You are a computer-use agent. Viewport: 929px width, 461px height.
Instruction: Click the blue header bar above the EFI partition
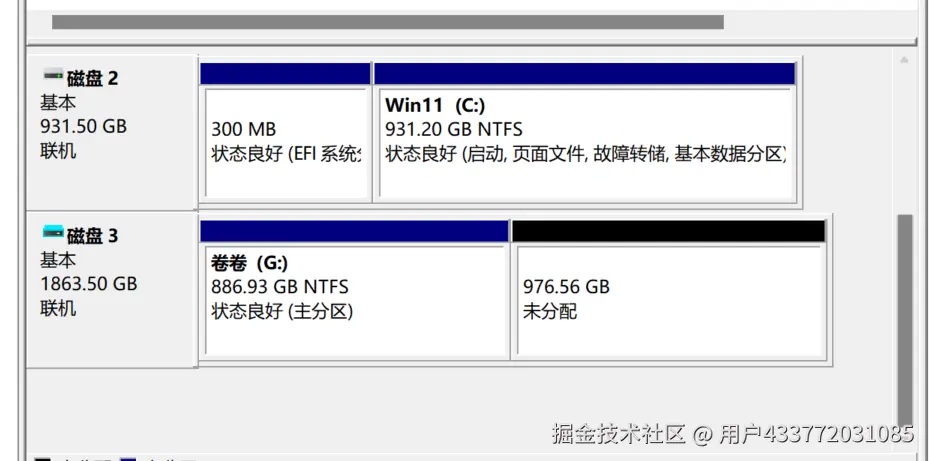click(286, 74)
